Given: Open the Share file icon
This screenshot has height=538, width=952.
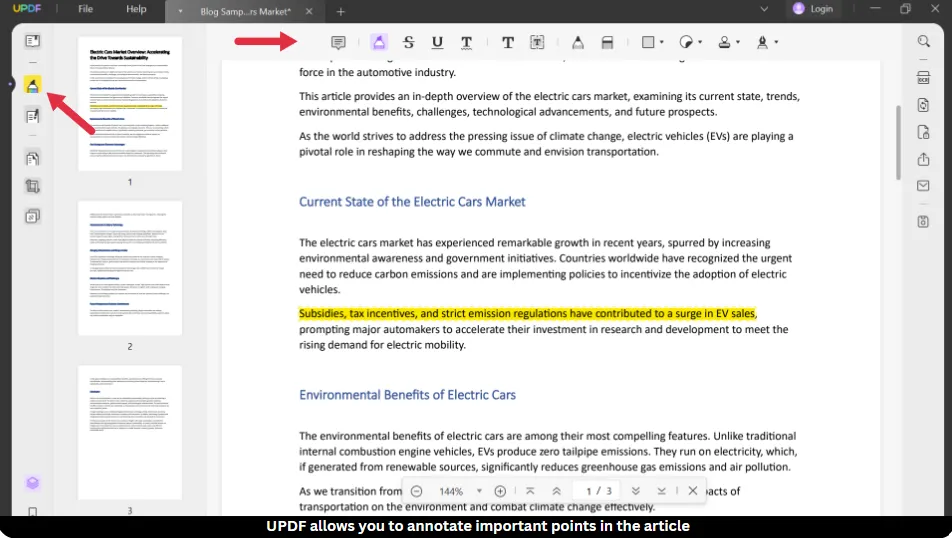Looking at the screenshot, I should pos(923,159).
